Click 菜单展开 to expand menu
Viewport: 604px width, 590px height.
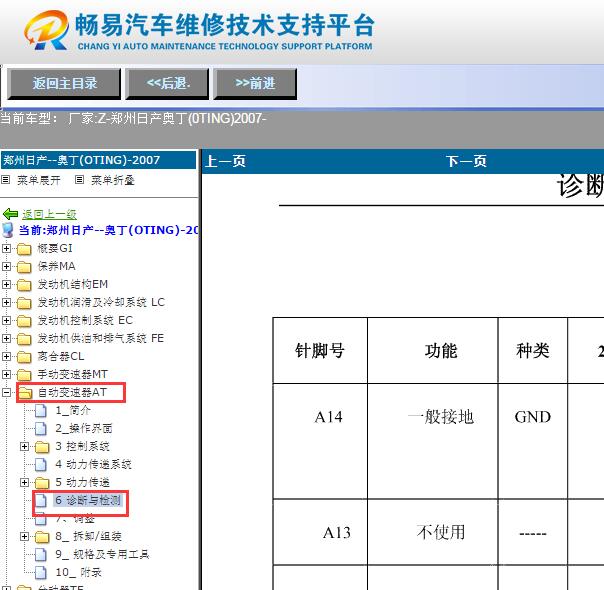39,180
